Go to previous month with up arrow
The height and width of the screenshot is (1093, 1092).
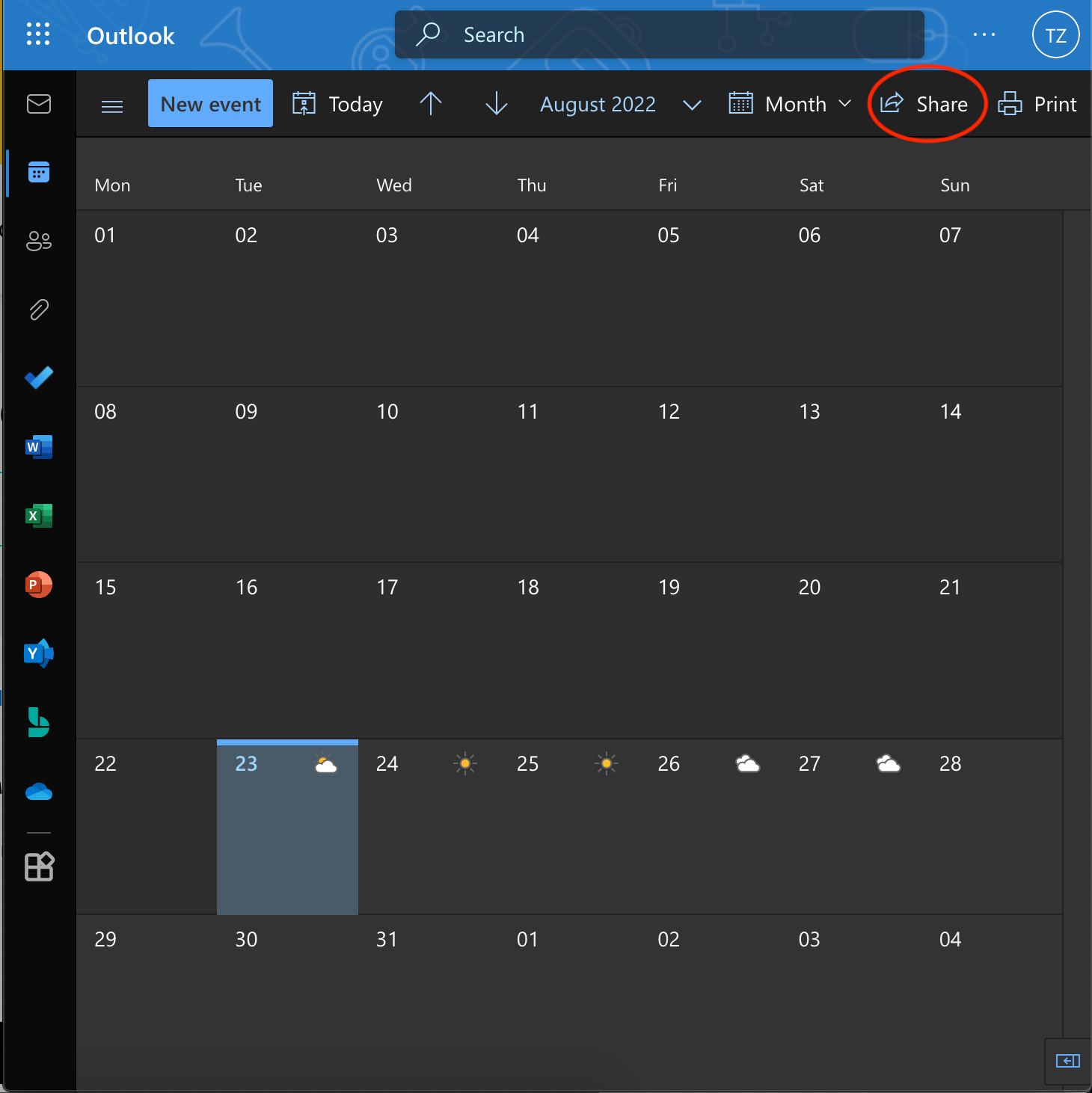pos(431,104)
